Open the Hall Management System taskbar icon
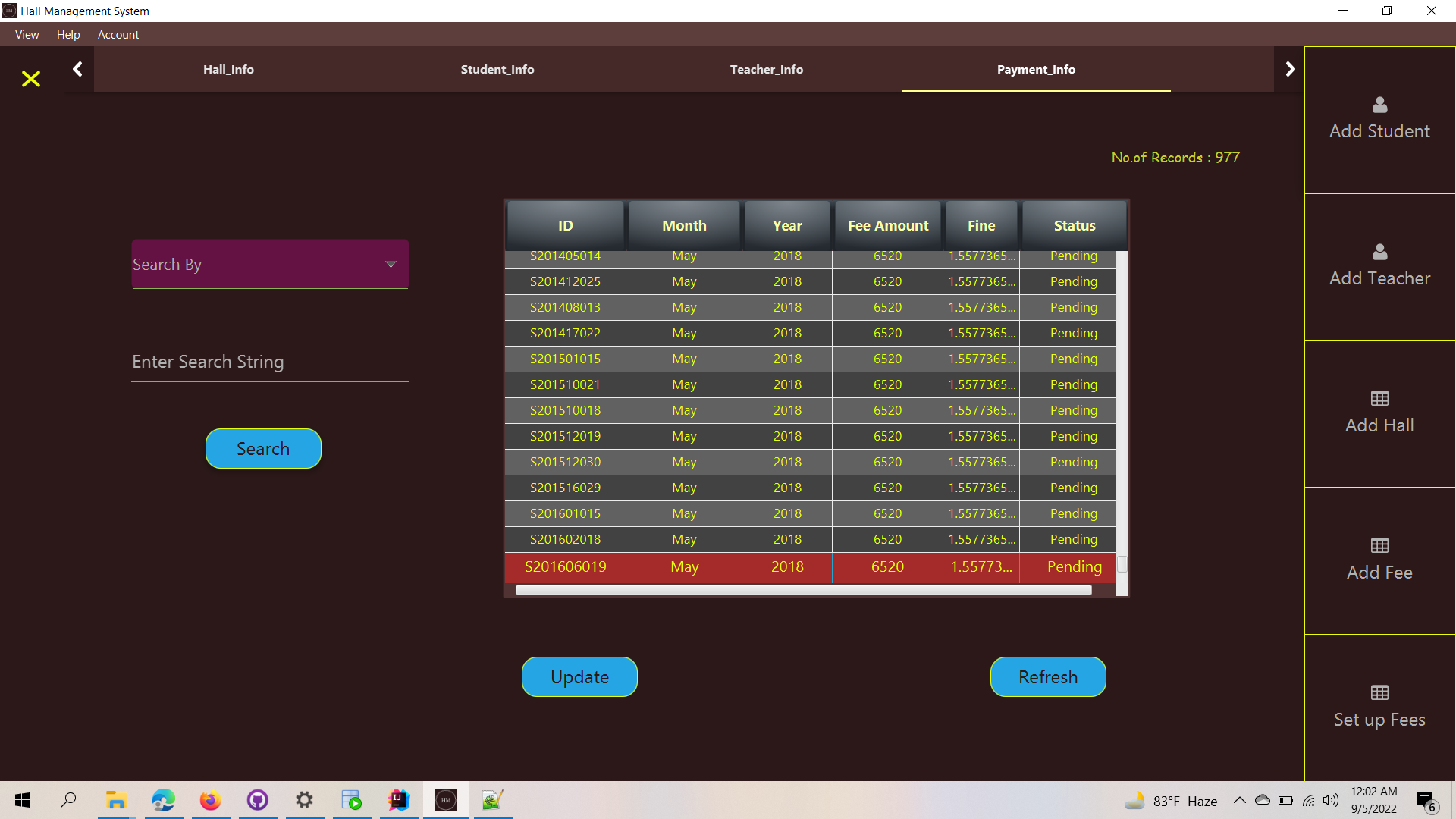This screenshot has width=1456, height=819. coord(445,800)
